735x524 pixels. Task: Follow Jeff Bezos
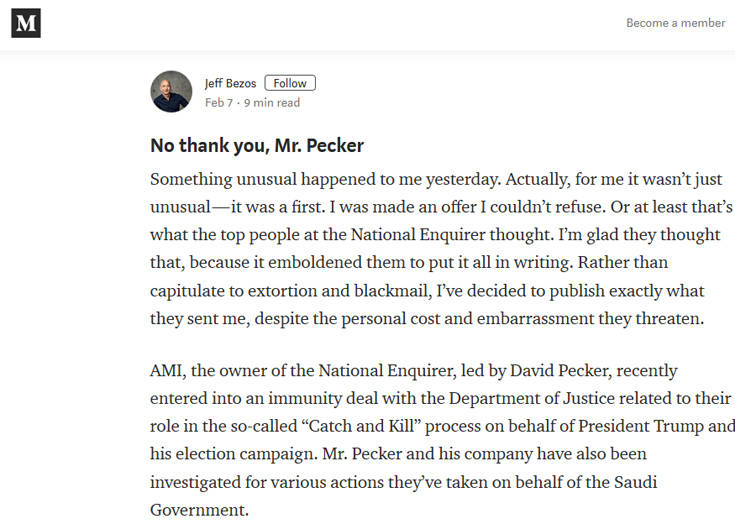pyautogui.click(x=290, y=83)
